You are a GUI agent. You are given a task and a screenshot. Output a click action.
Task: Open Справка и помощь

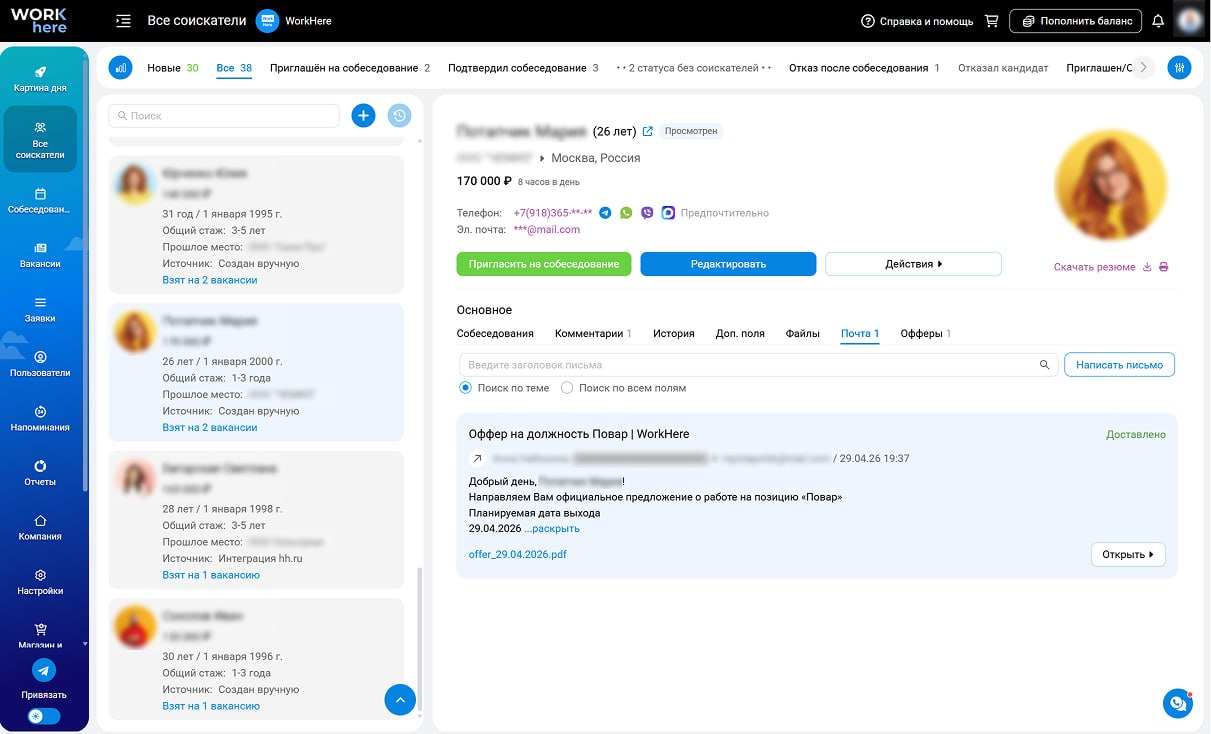point(917,20)
